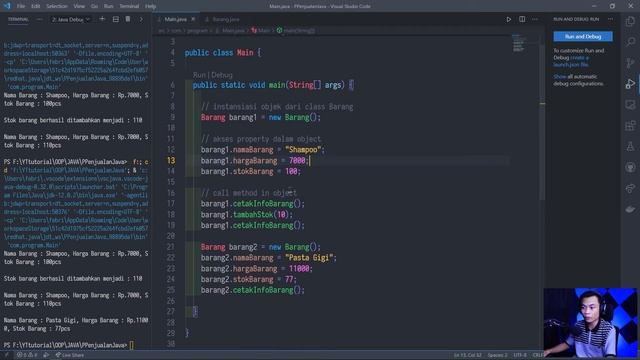This screenshot has height=360, width=640.
Task: Open the Testing flask icon
Action: (x=630, y=147)
